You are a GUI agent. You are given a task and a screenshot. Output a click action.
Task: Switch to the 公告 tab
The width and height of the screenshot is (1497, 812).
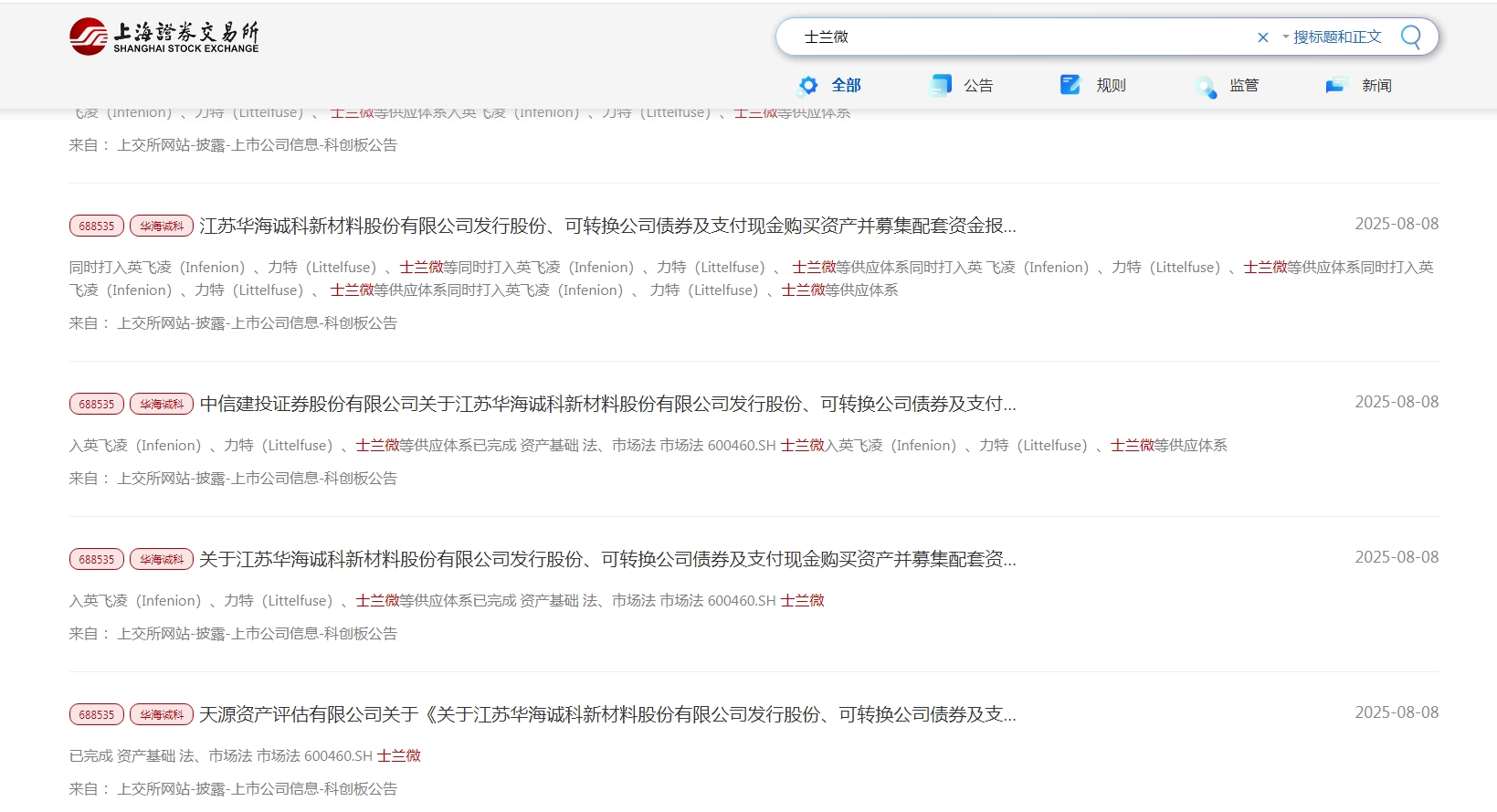pyautogui.click(x=978, y=86)
